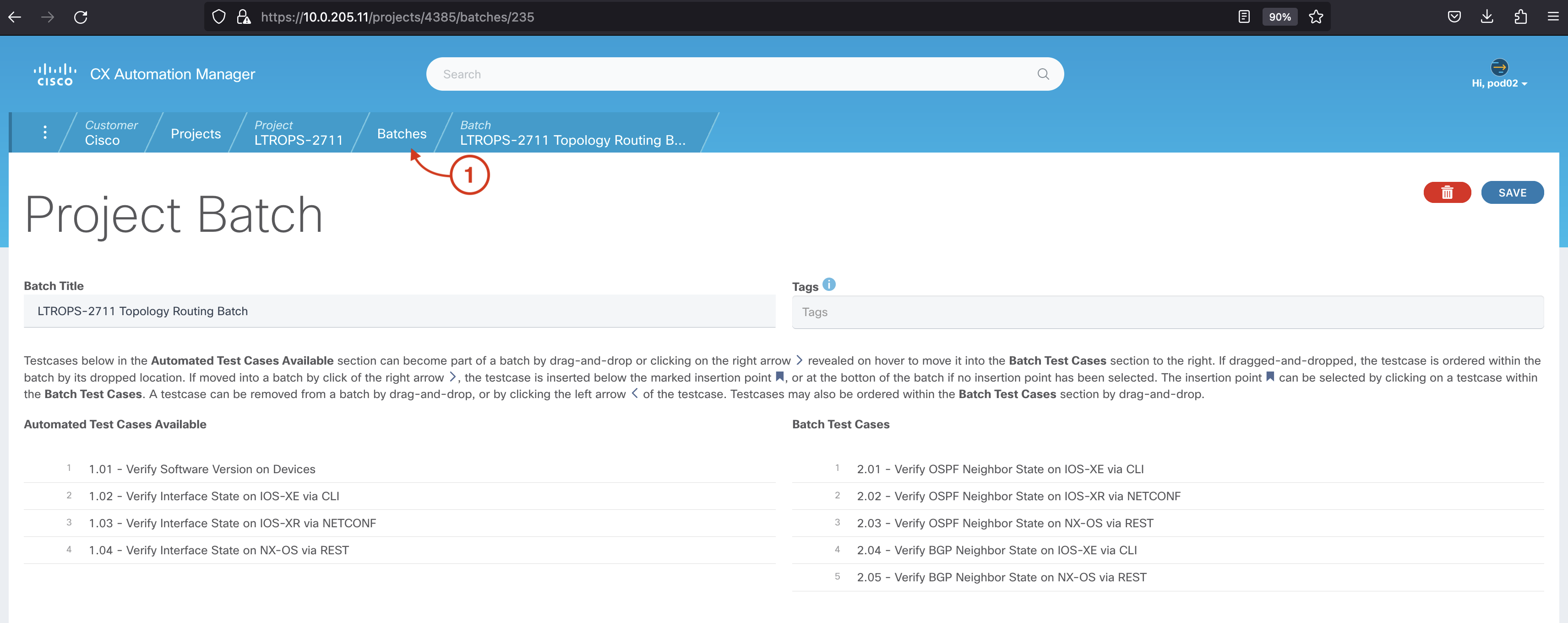
Task: Bookmark this page with the star icon
Action: 1316,17
